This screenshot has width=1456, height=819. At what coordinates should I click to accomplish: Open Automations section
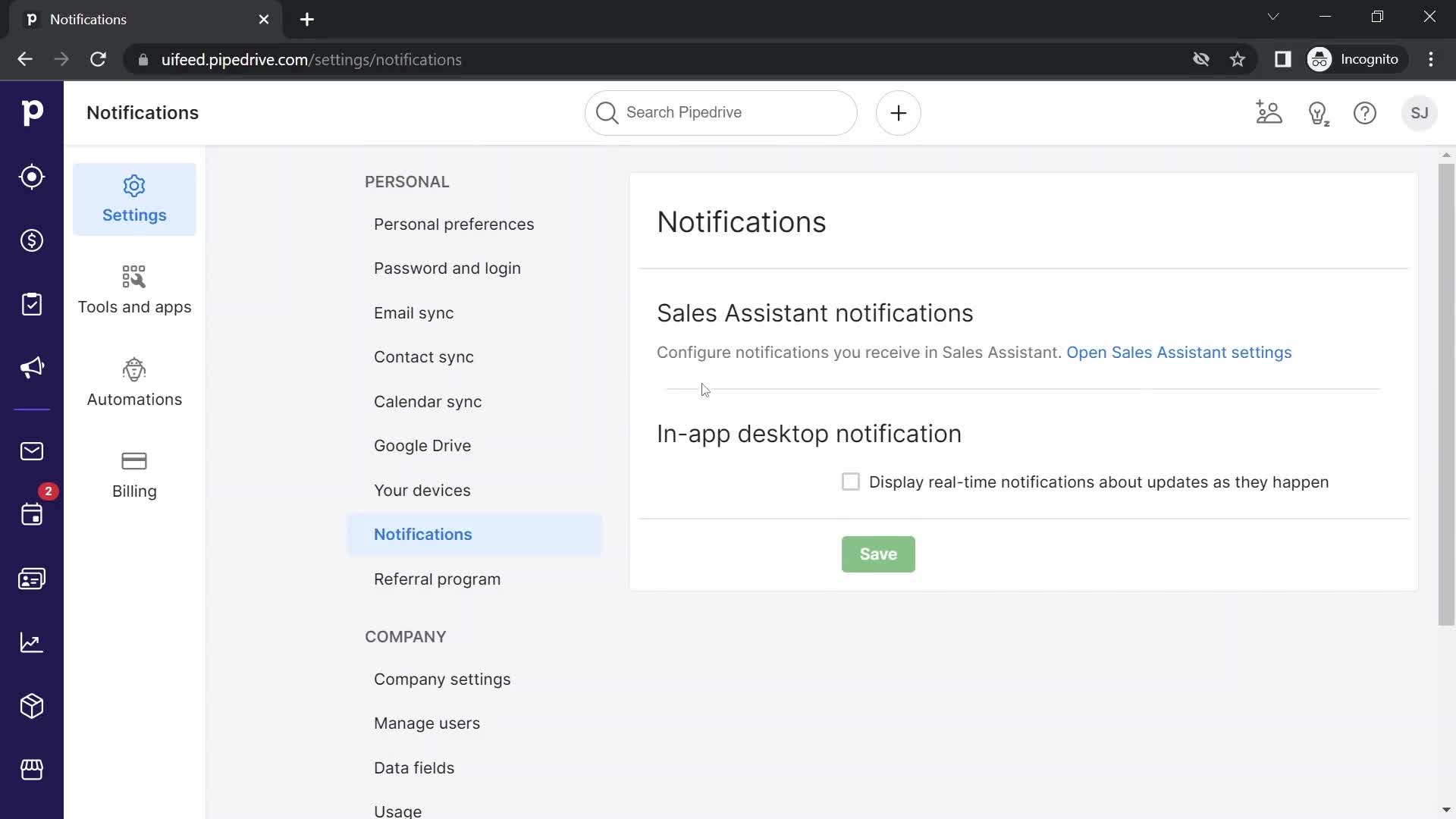coord(134,383)
